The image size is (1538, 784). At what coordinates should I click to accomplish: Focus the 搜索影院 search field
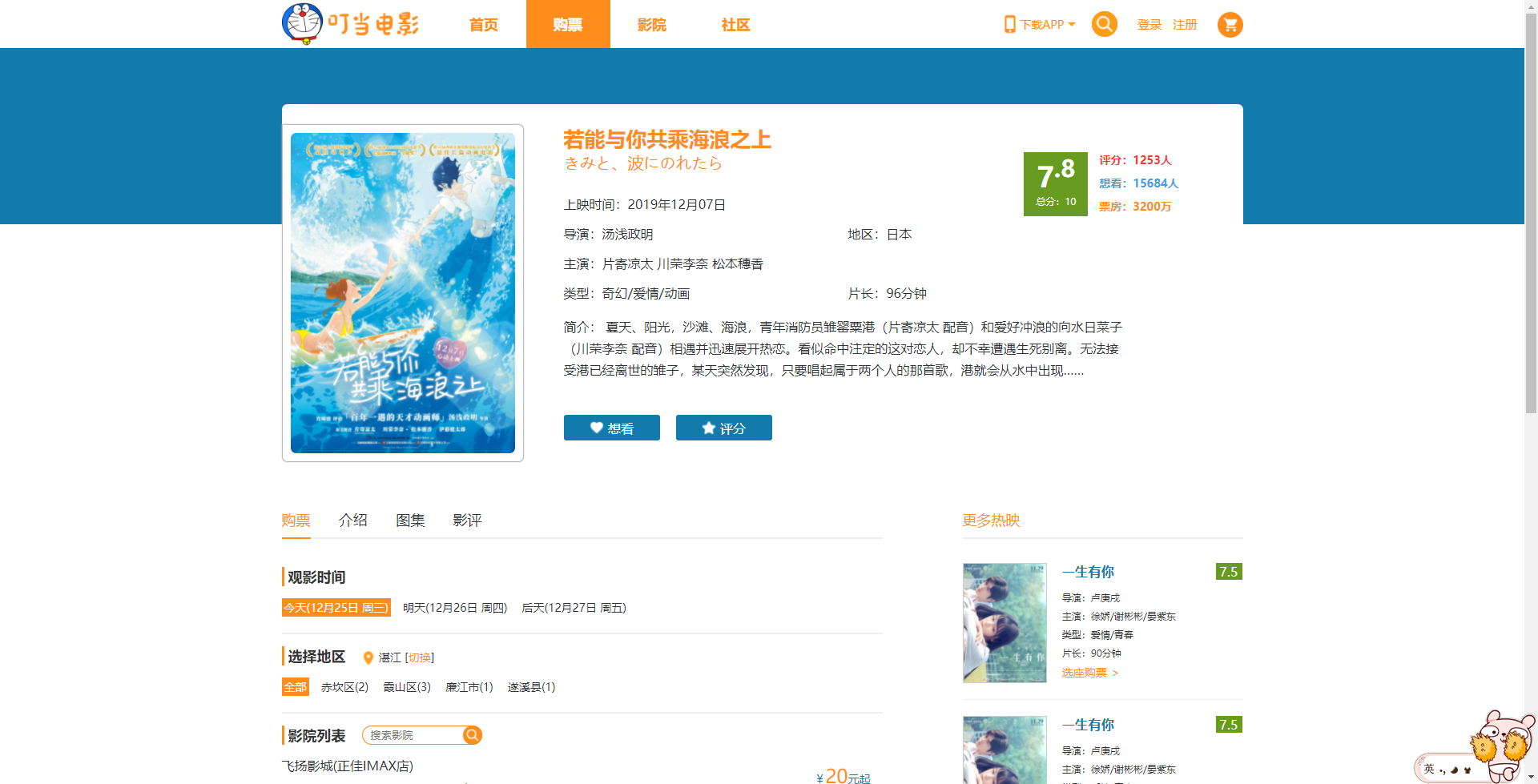tap(413, 735)
